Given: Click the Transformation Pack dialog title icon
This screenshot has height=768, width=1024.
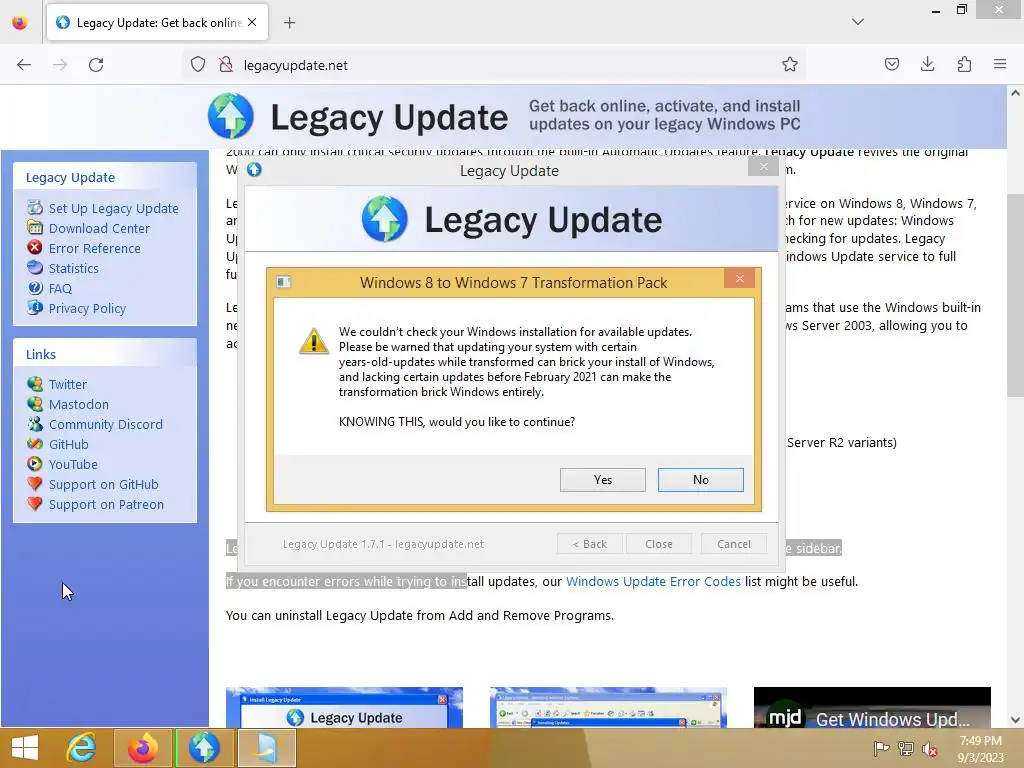Looking at the screenshot, I should 283,282.
